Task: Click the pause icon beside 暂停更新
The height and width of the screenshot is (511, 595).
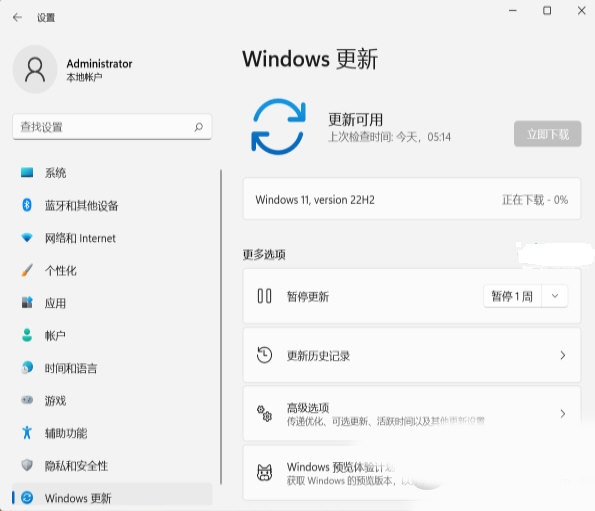Action: [x=264, y=296]
